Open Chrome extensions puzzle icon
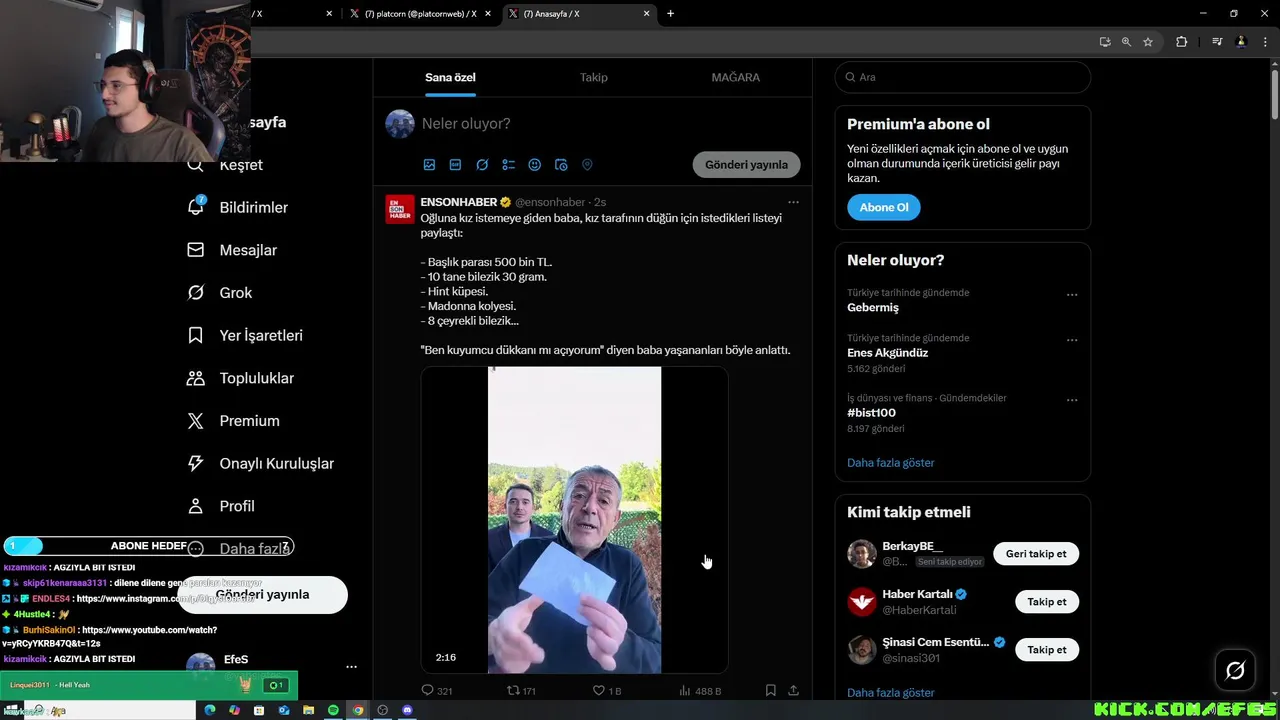The image size is (1280, 720). click(x=1181, y=42)
